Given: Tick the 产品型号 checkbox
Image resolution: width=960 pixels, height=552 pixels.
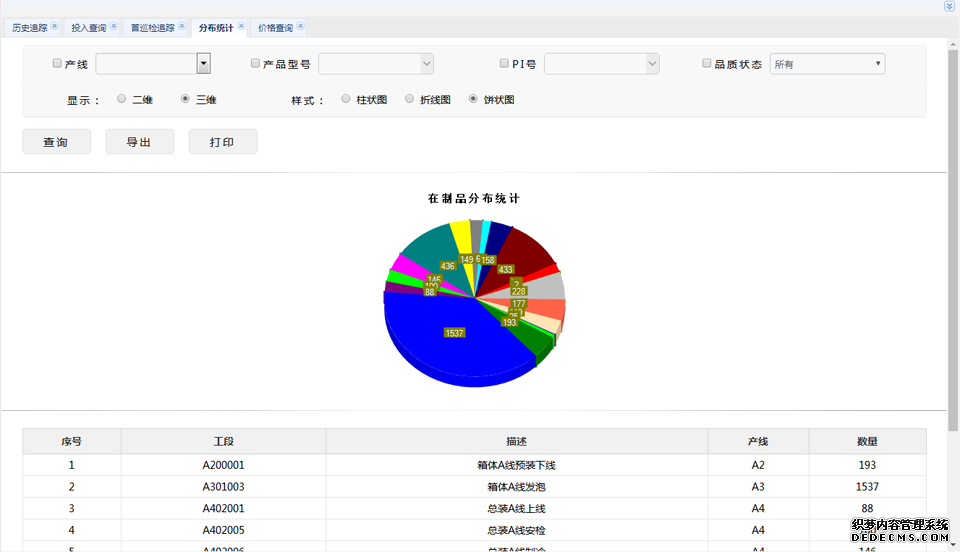Looking at the screenshot, I should click(x=255, y=64).
